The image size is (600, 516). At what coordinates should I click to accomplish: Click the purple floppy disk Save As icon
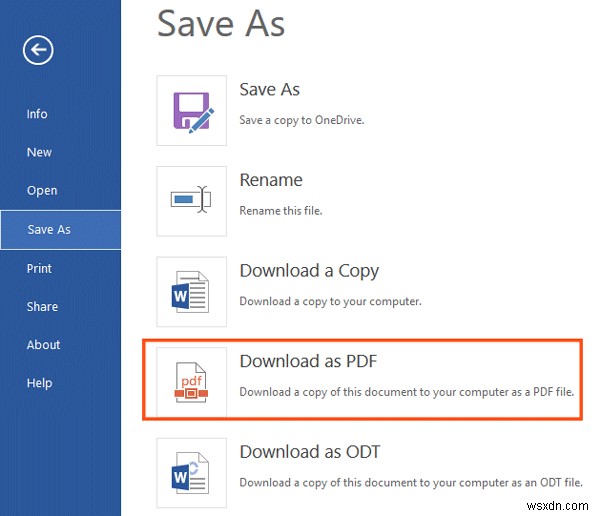click(192, 109)
